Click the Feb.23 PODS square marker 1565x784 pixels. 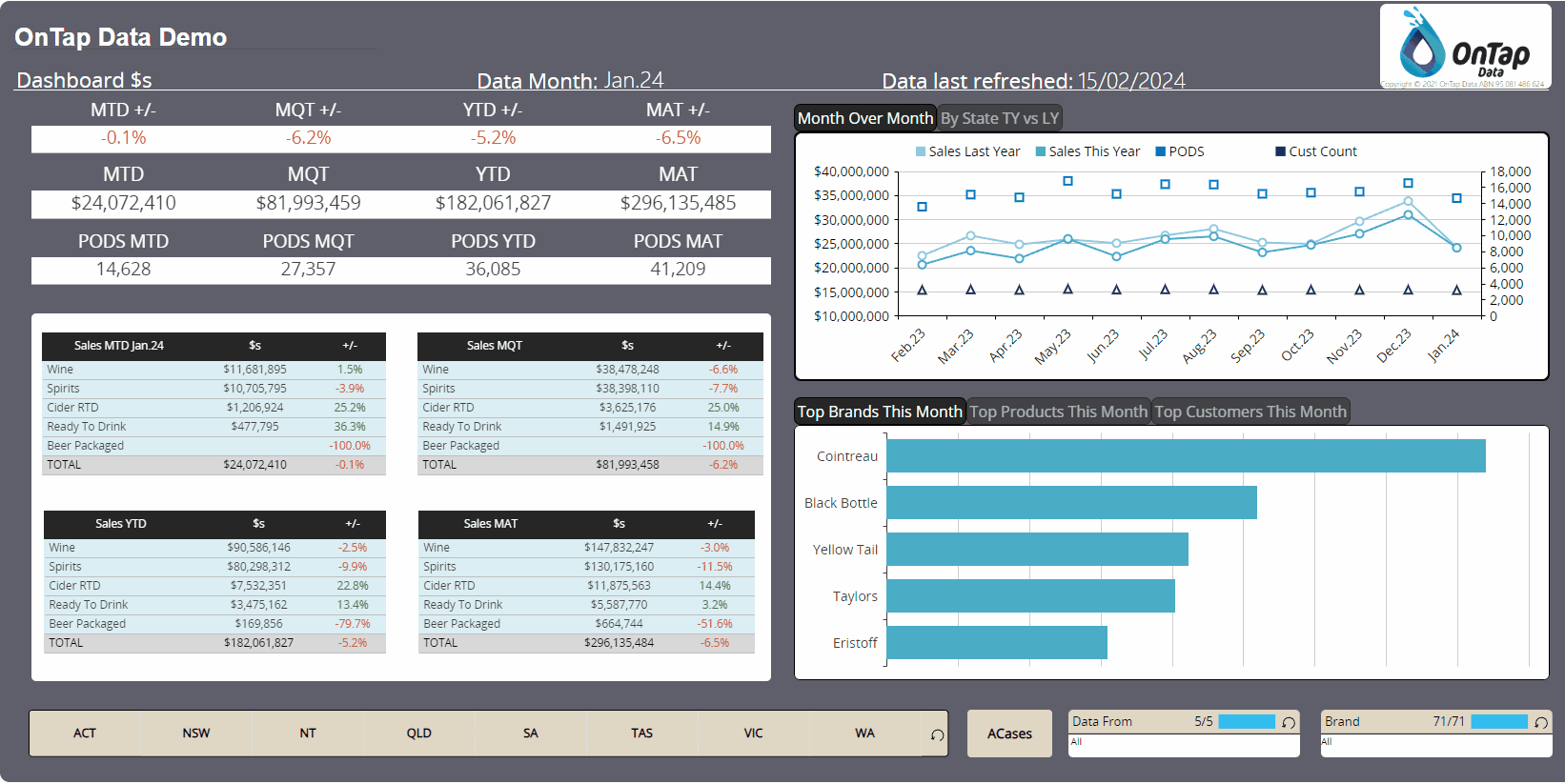click(922, 207)
